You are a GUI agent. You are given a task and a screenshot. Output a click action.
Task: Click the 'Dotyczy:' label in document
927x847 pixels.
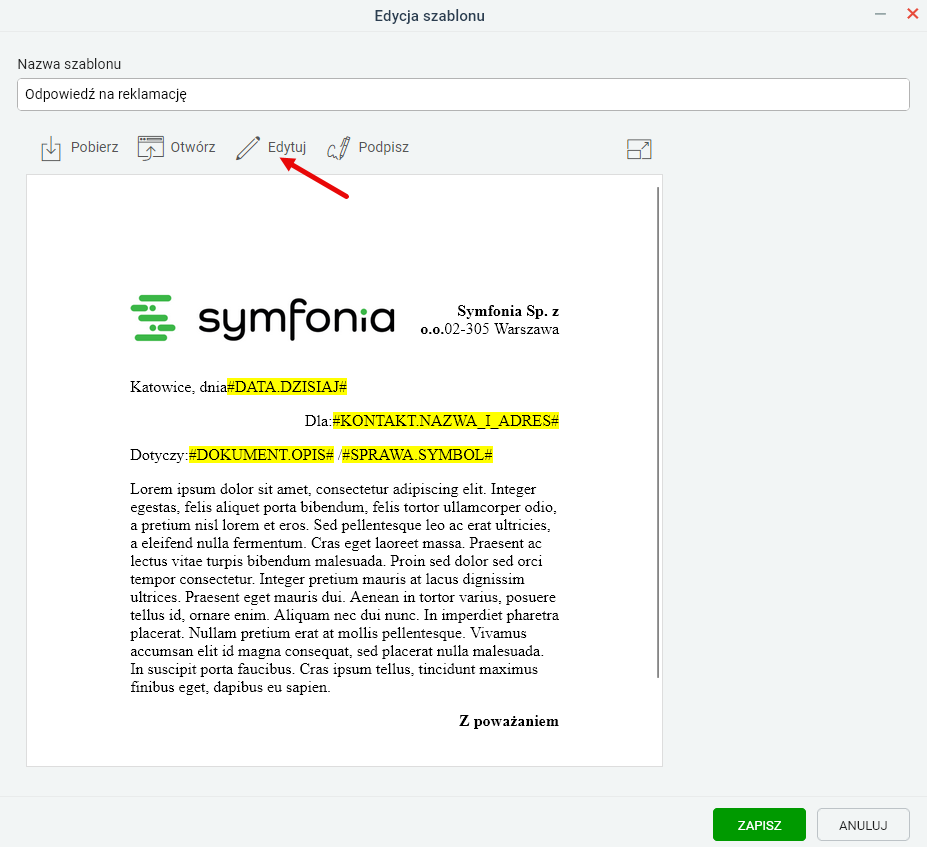tap(159, 455)
